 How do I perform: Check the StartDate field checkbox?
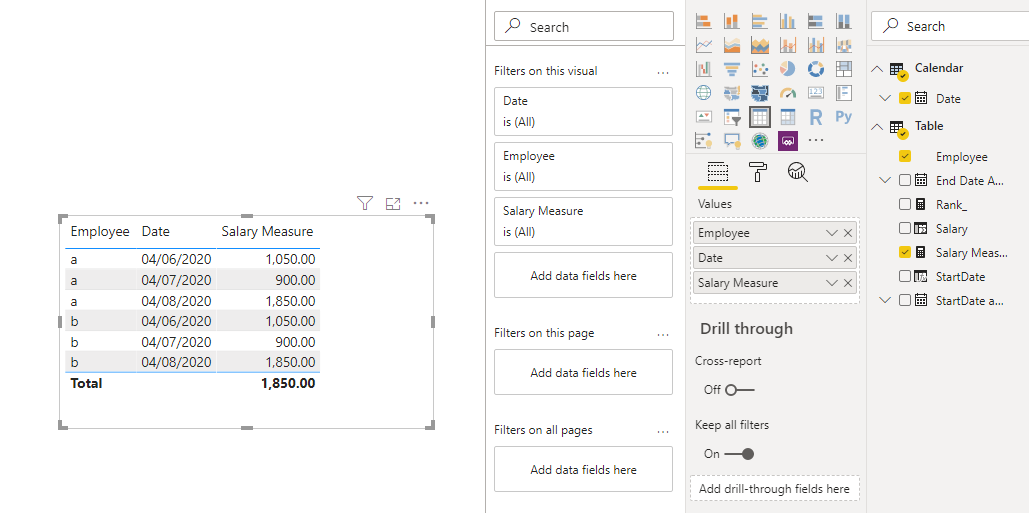point(905,276)
